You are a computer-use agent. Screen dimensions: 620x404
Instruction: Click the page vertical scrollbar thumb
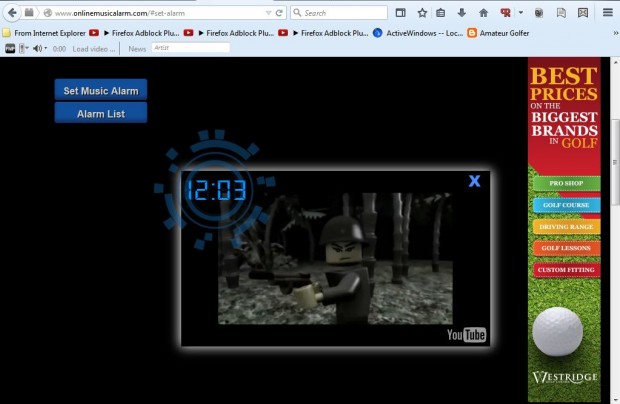click(615, 162)
